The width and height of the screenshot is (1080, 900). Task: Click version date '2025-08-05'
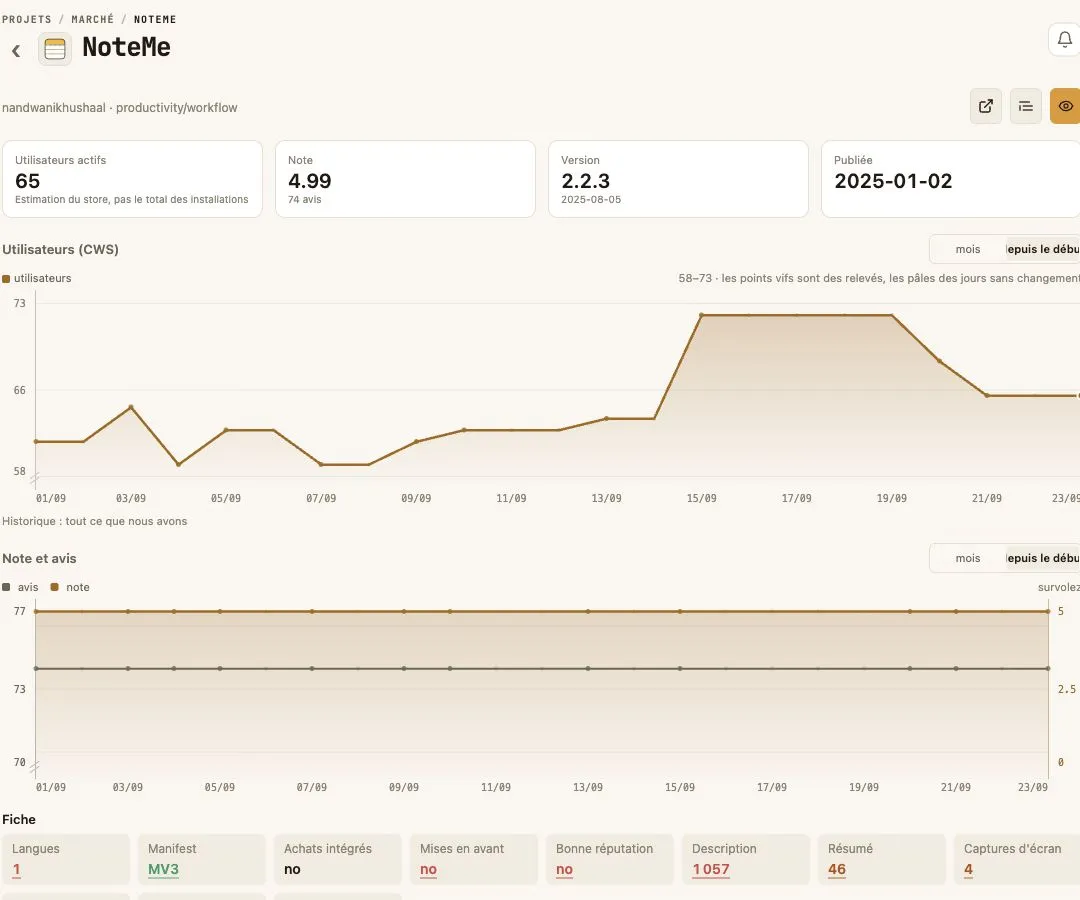coord(591,200)
